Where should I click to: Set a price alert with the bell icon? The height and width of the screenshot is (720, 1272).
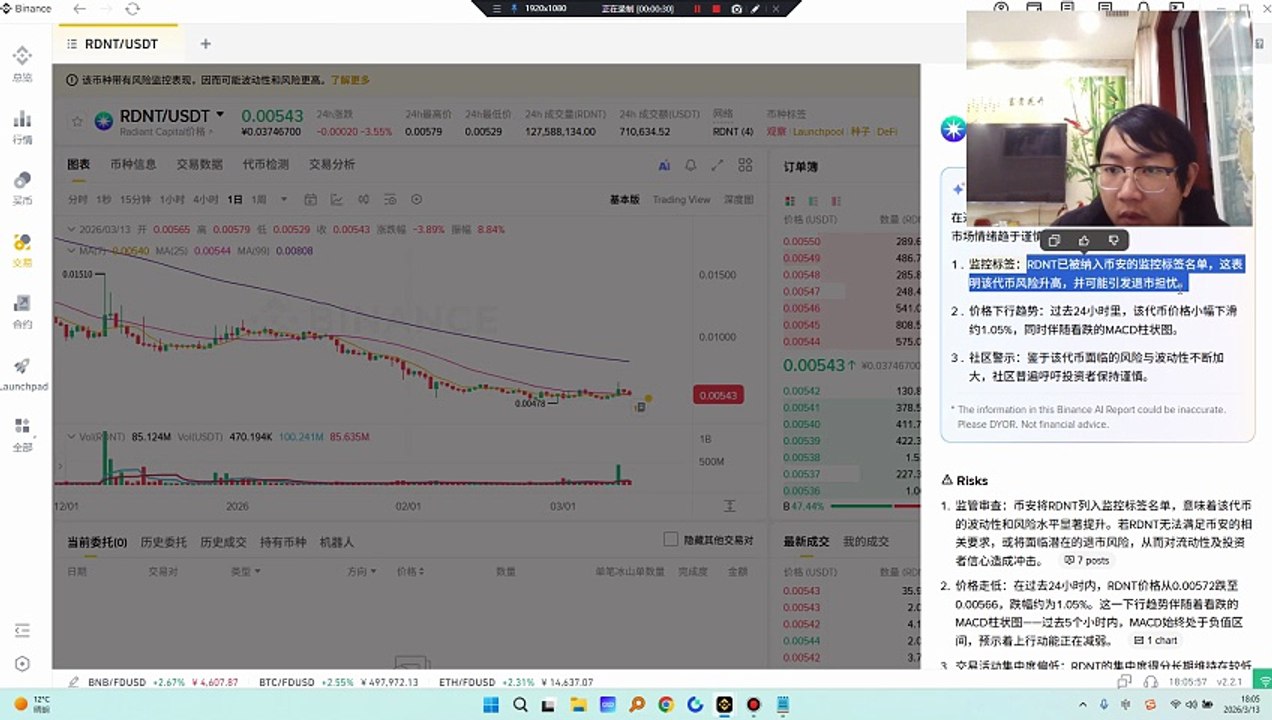(690, 165)
